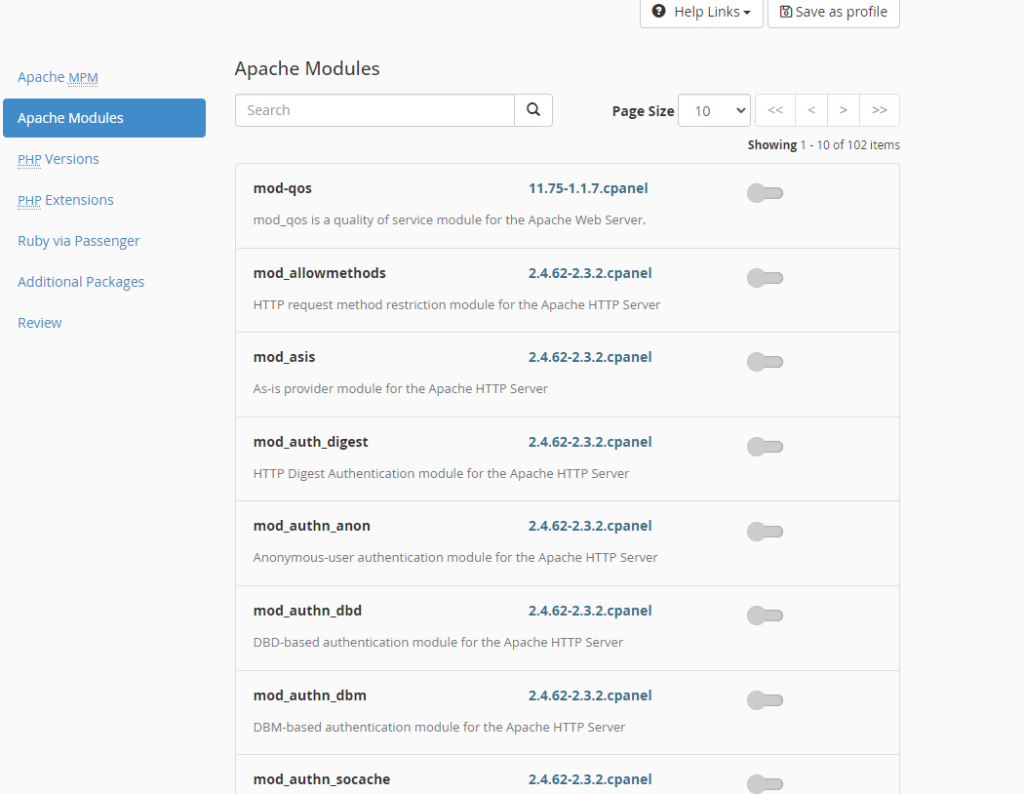1024x794 pixels.
Task: Enable the mod-qos module toggle
Action: (765, 193)
